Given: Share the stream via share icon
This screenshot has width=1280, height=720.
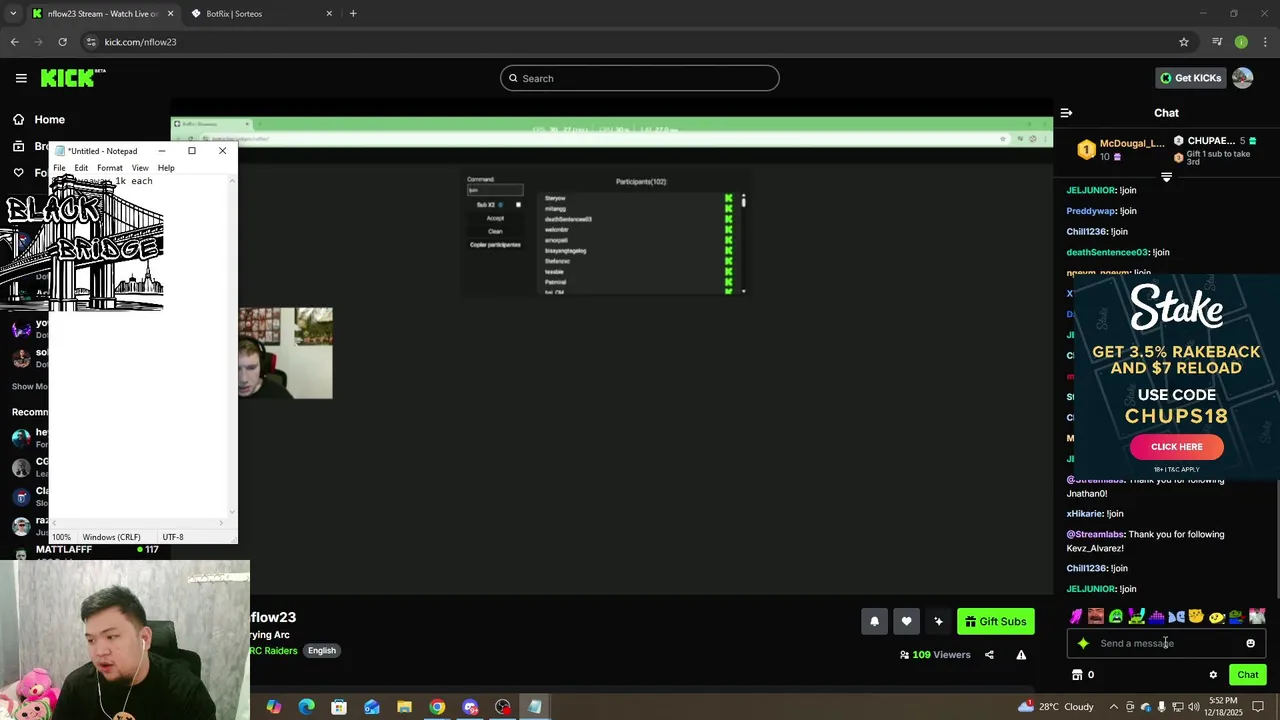Looking at the screenshot, I should [x=989, y=655].
